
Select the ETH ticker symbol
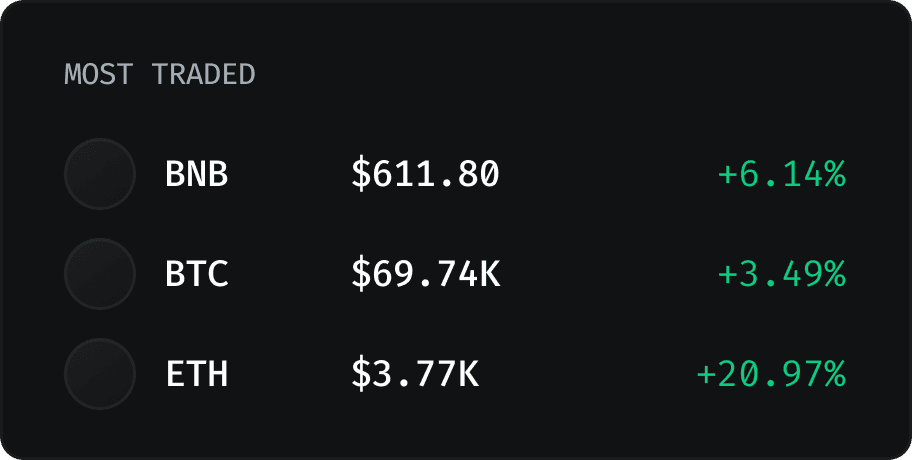[x=197, y=375]
